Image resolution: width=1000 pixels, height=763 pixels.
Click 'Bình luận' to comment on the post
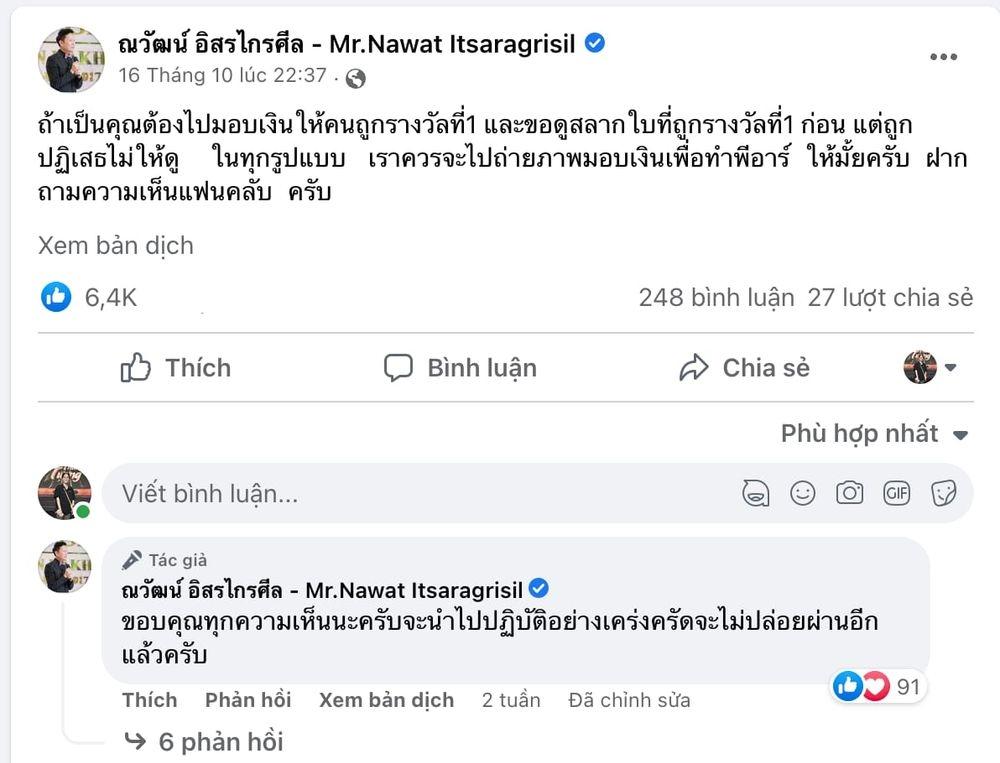tap(461, 368)
